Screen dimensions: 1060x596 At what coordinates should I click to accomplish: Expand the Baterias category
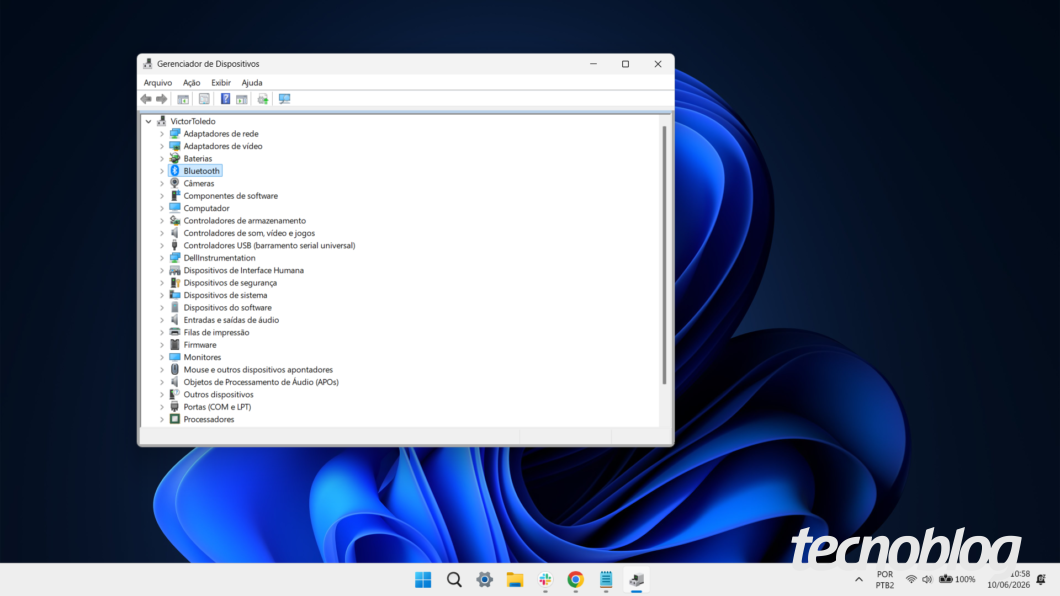pos(162,159)
